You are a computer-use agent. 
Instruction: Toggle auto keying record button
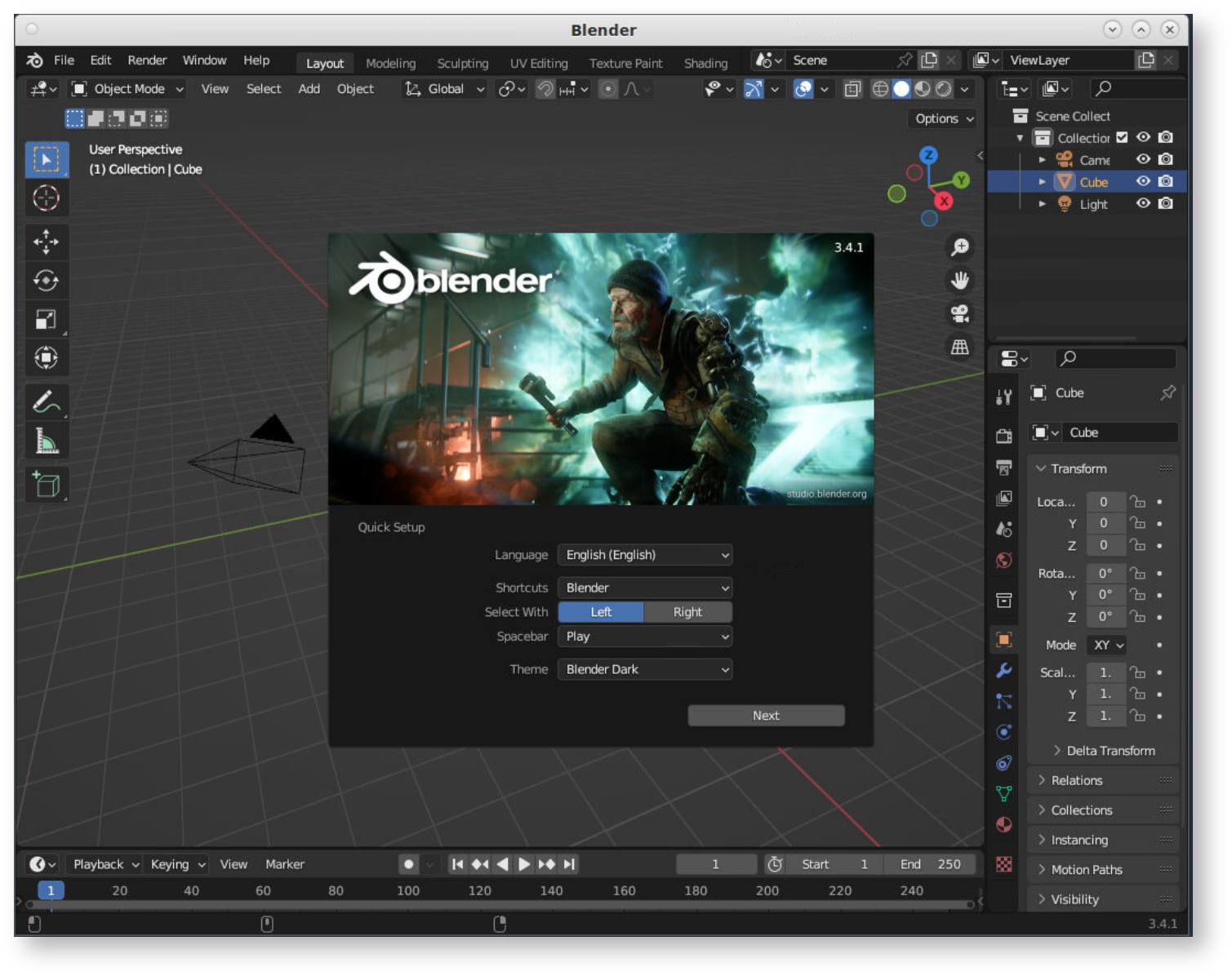409,864
